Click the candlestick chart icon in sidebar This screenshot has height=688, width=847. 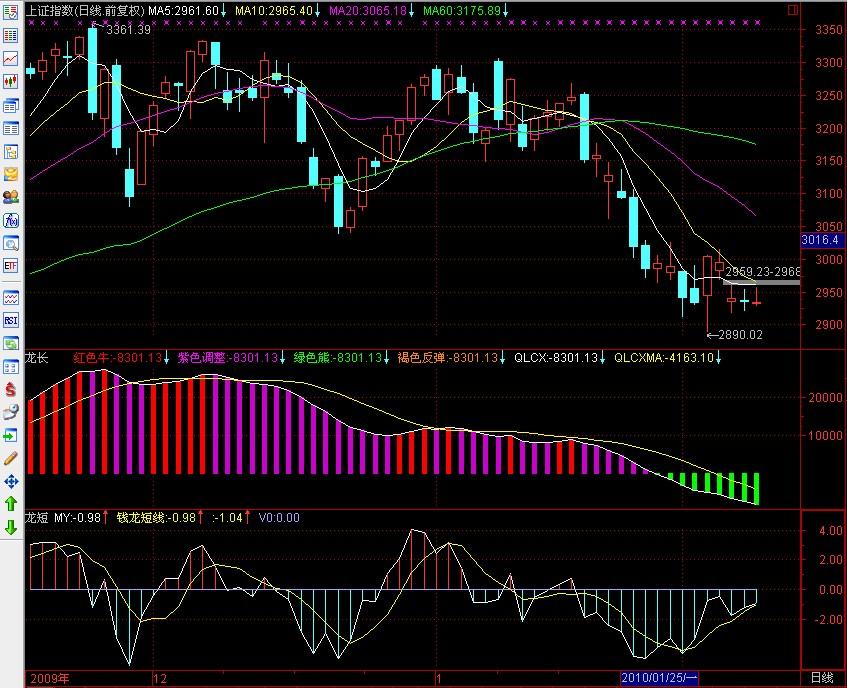[x=11, y=81]
